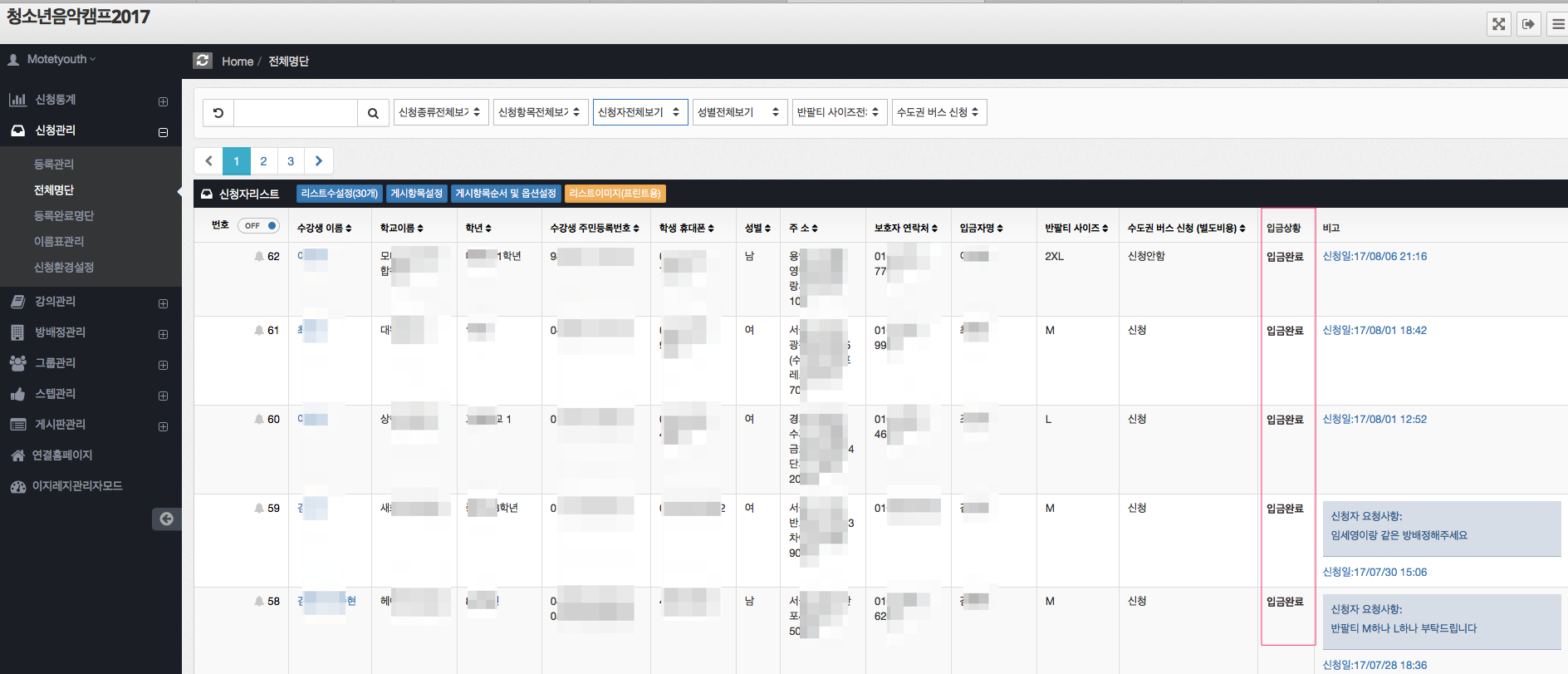Select page 1
Screen dimensions: 1568x674
237,161
